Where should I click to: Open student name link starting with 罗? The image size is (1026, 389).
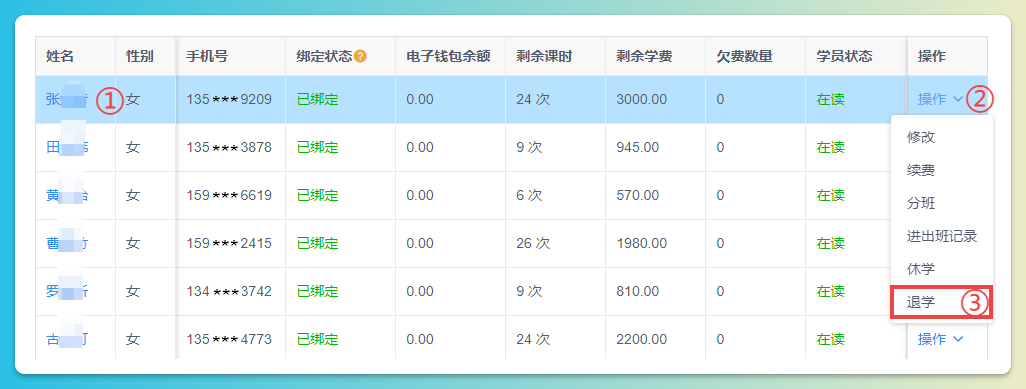(x=67, y=291)
